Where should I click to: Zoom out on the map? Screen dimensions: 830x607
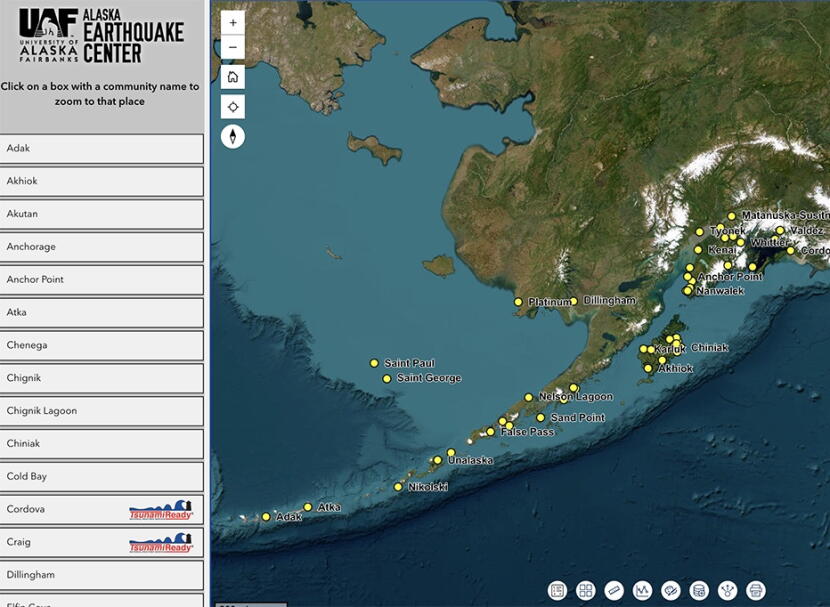click(x=233, y=47)
